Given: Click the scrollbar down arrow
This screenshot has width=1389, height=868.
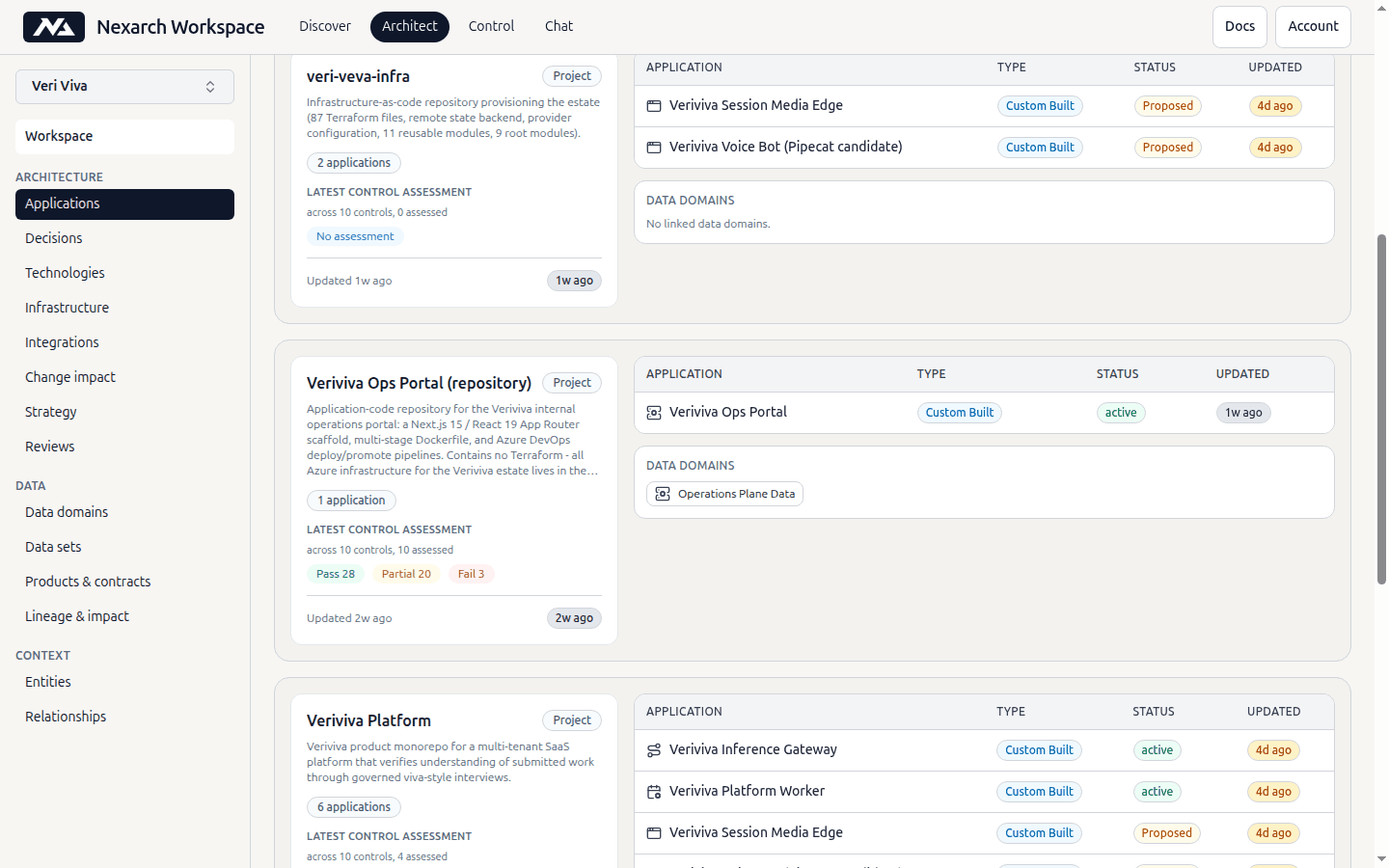Looking at the screenshot, I should coord(1381,858).
